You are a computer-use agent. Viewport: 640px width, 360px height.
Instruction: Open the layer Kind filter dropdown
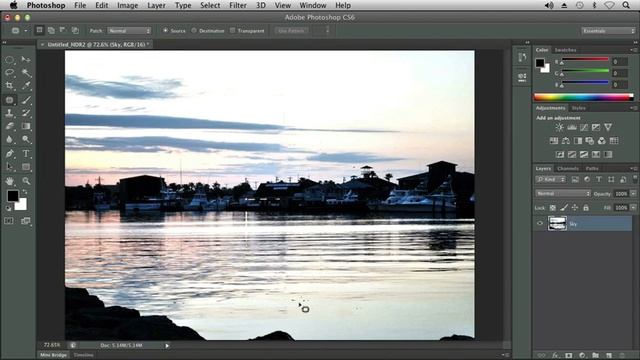[551, 179]
